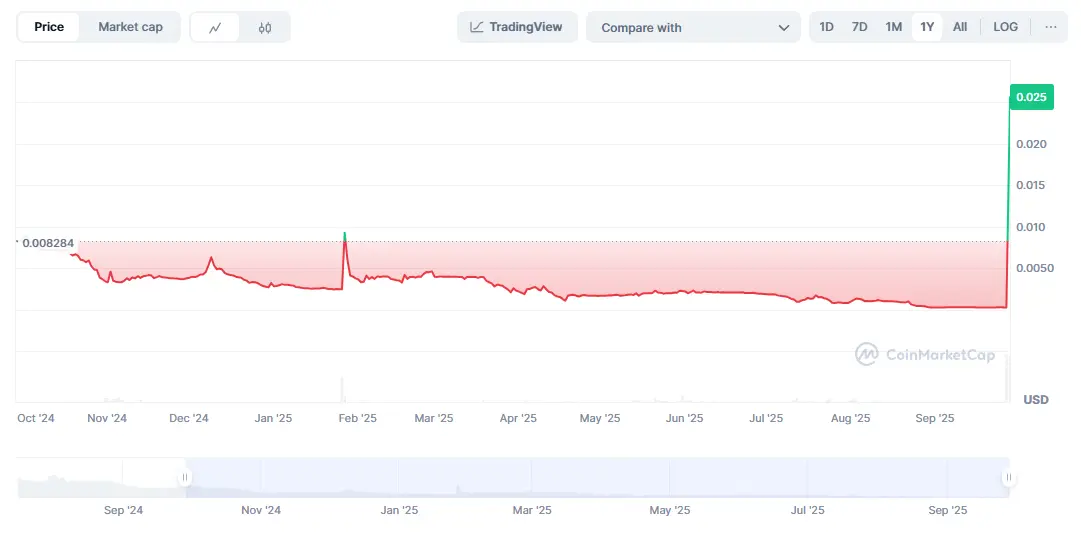Open the TradingView chart
Viewport: 1081px width, 547px height.
coord(516,27)
